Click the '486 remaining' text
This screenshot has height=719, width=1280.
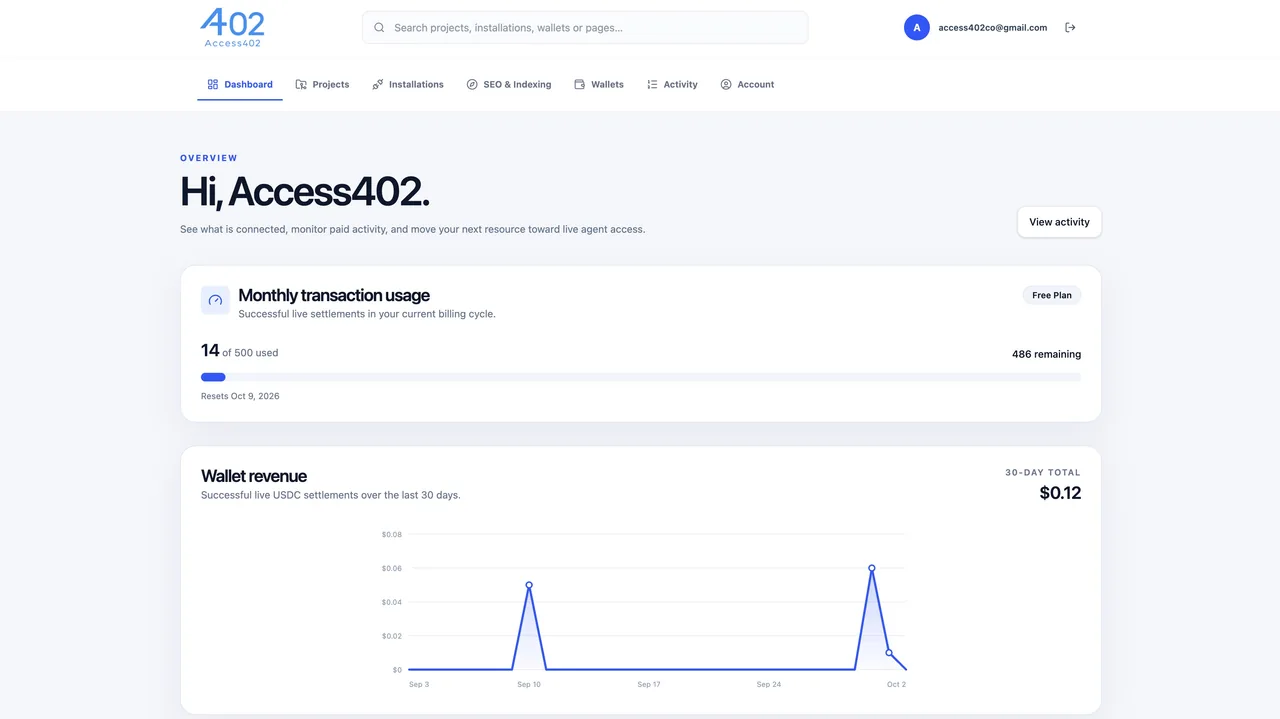click(x=1046, y=354)
